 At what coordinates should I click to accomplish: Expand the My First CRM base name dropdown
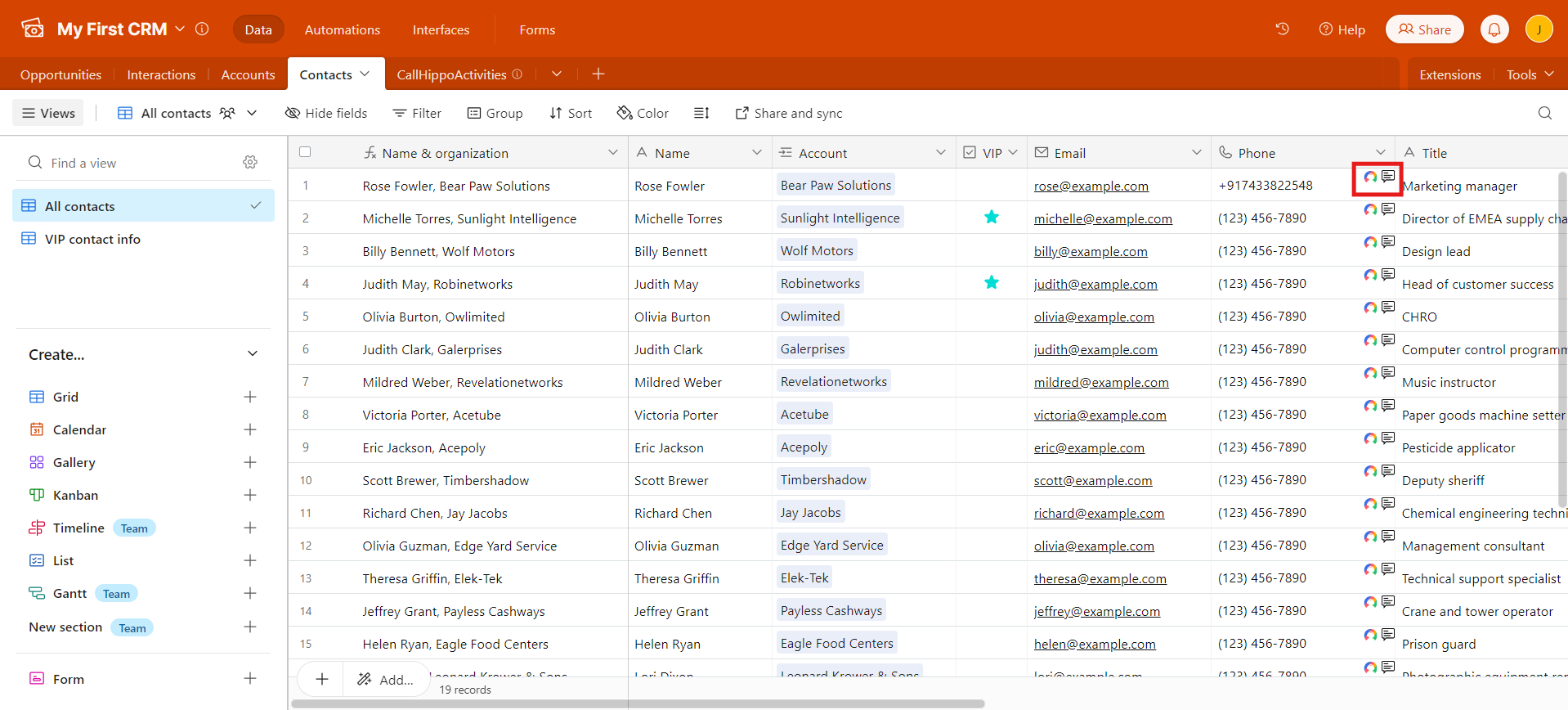click(180, 29)
